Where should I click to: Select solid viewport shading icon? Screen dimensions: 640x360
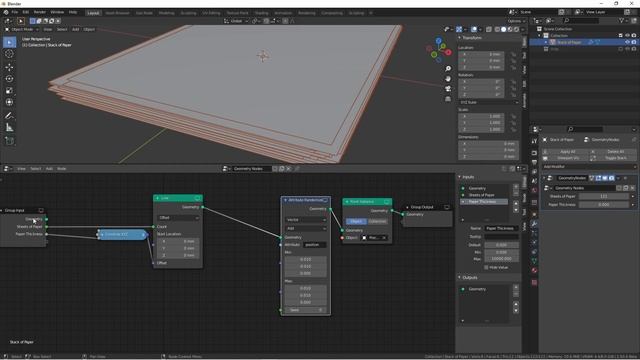point(503,29)
